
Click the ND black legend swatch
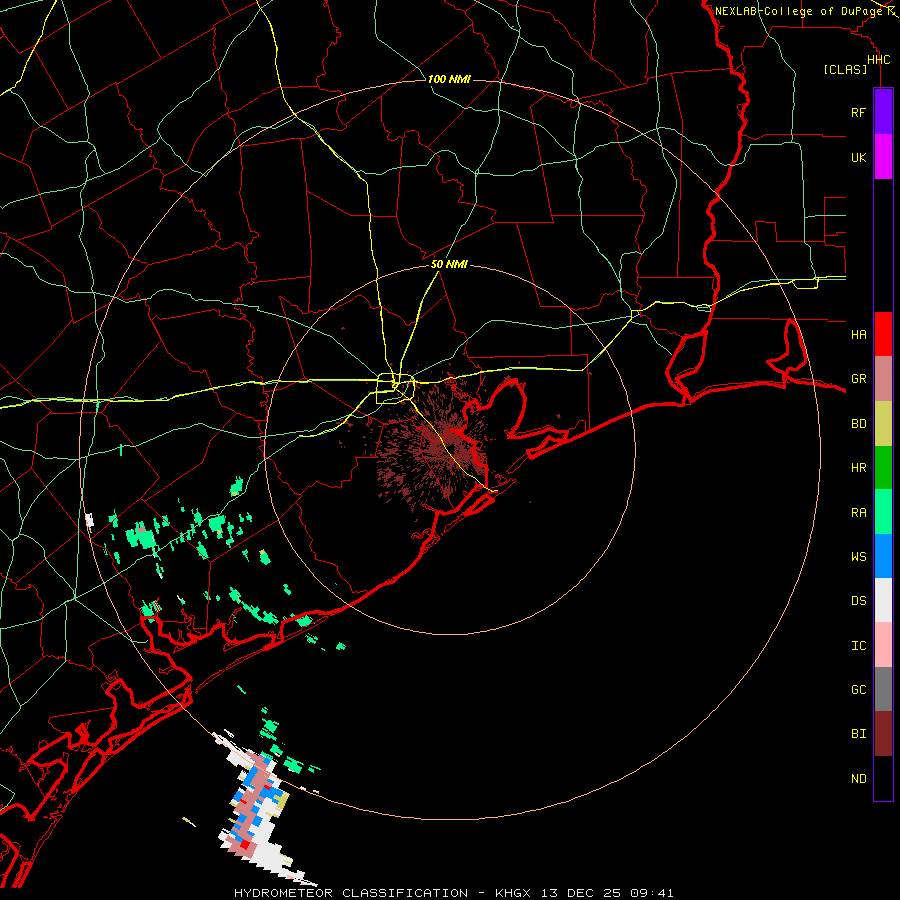click(883, 778)
